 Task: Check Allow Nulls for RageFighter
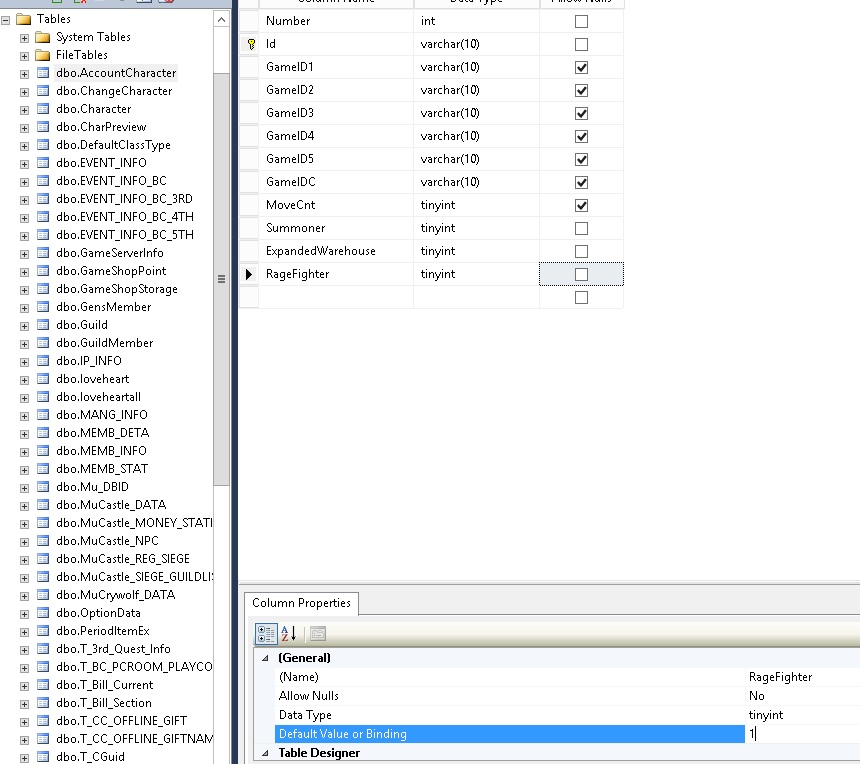tap(581, 275)
